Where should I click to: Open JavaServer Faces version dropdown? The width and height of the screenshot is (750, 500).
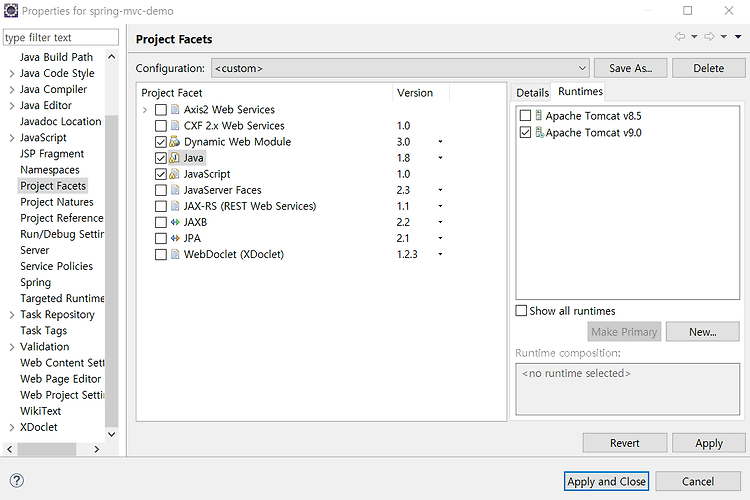point(440,190)
